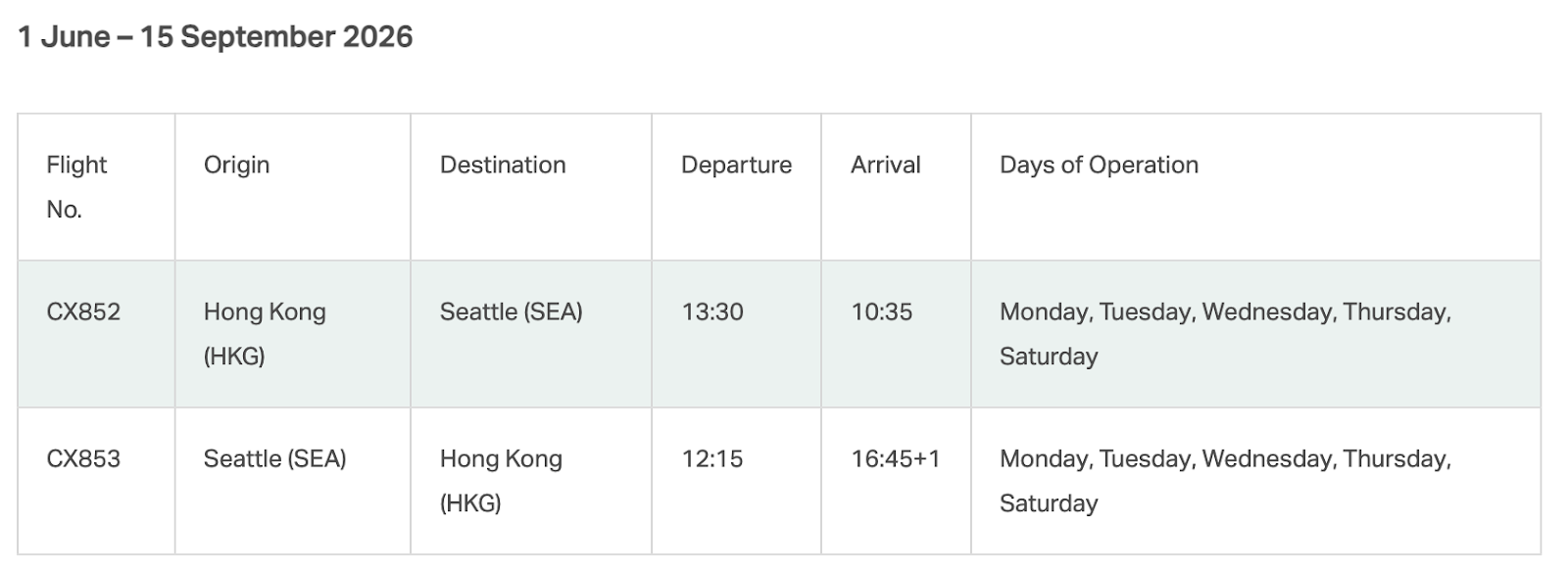
Task: Click the Days of Operation header
Action: pyautogui.click(x=1255, y=187)
